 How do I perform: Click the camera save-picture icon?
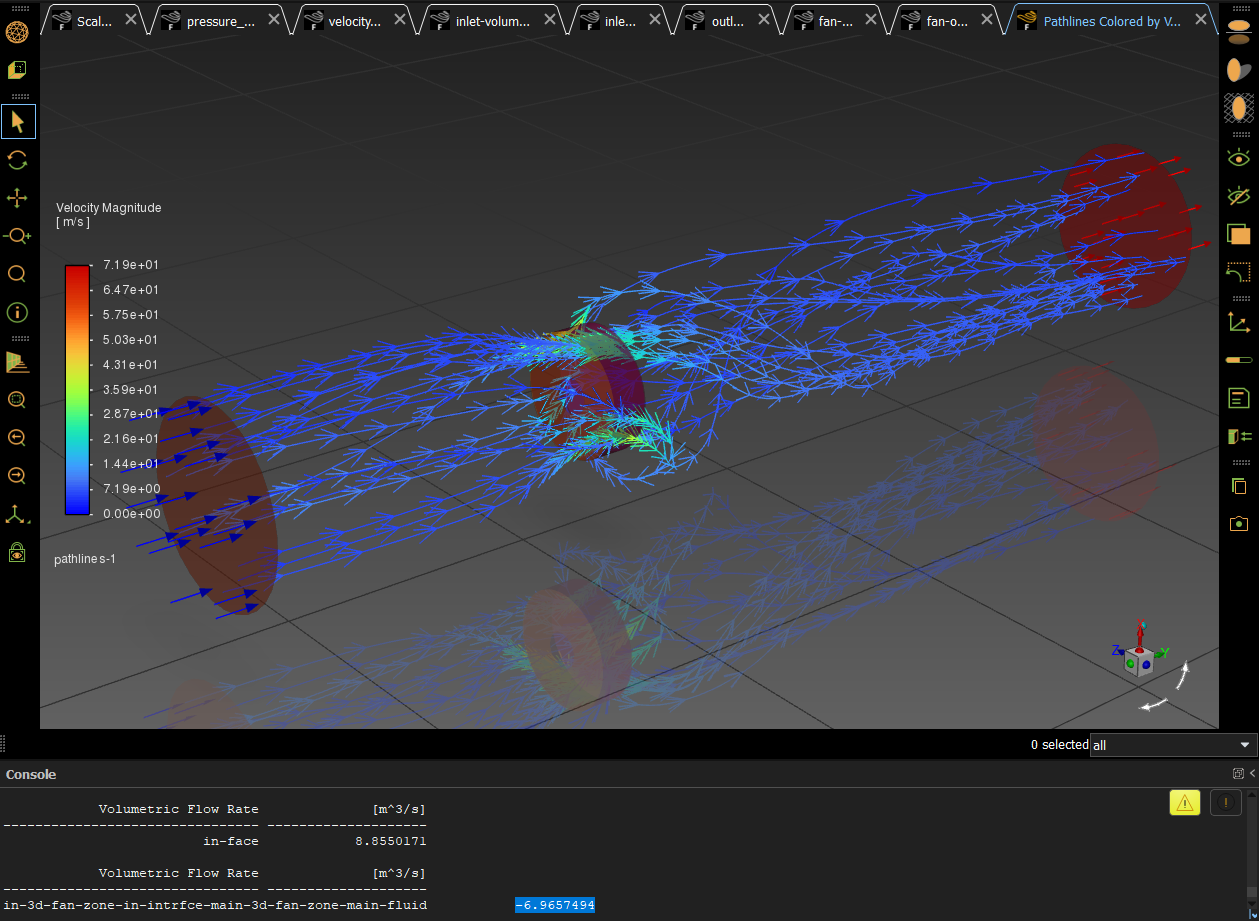1238,523
